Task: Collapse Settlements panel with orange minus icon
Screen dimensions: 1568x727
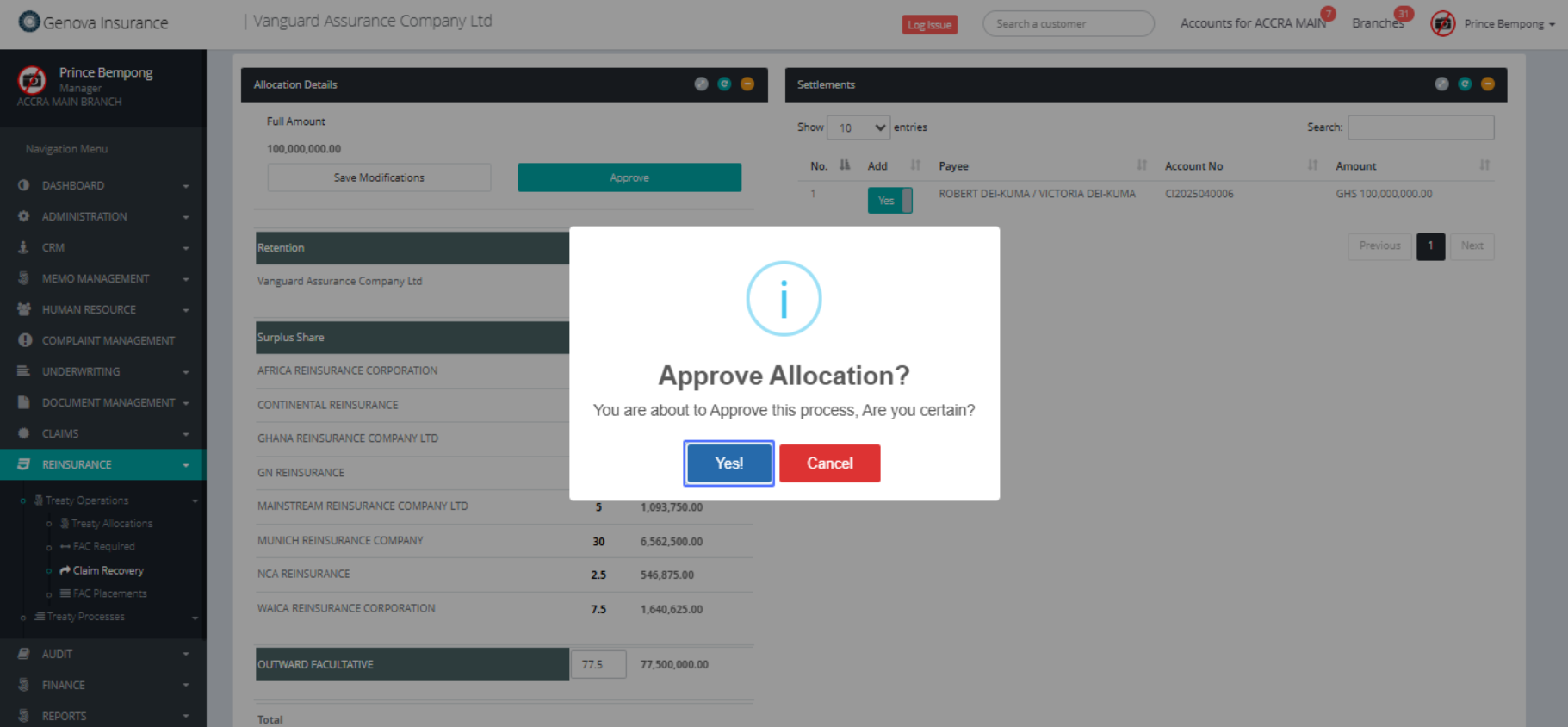Action: (x=1487, y=84)
